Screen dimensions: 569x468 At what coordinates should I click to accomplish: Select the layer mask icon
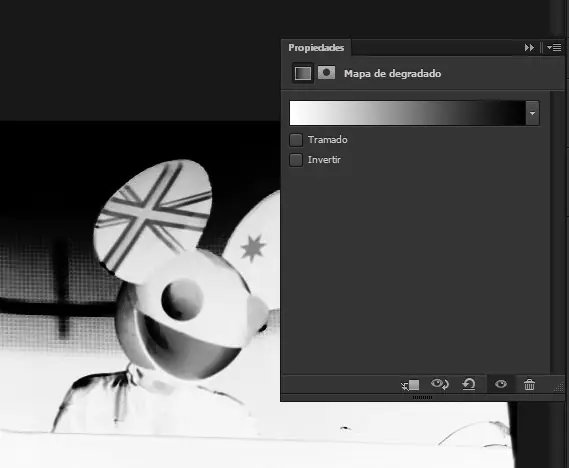[x=326, y=73]
